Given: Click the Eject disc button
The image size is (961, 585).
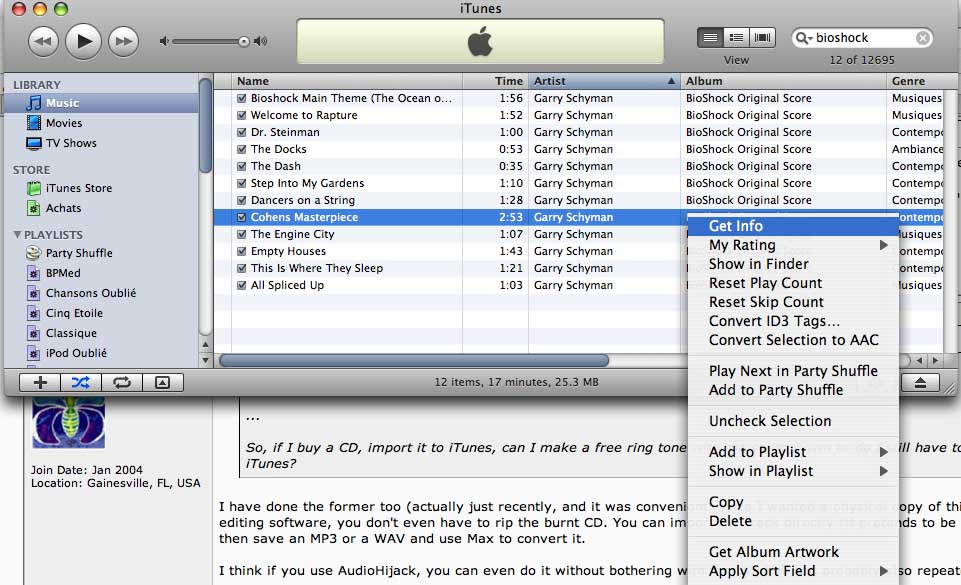Looking at the screenshot, I should 921,383.
